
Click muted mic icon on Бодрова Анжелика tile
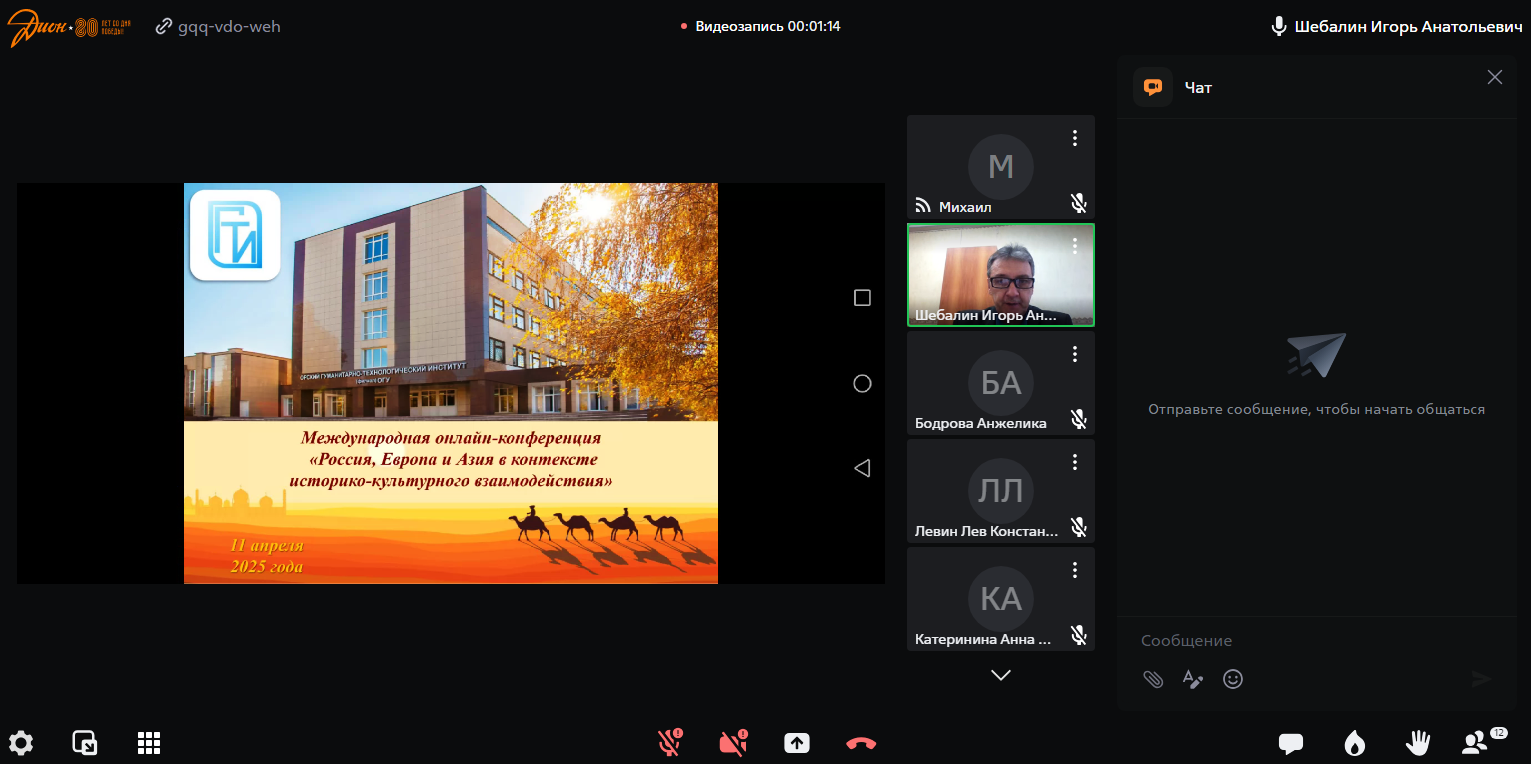(x=1078, y=419)
